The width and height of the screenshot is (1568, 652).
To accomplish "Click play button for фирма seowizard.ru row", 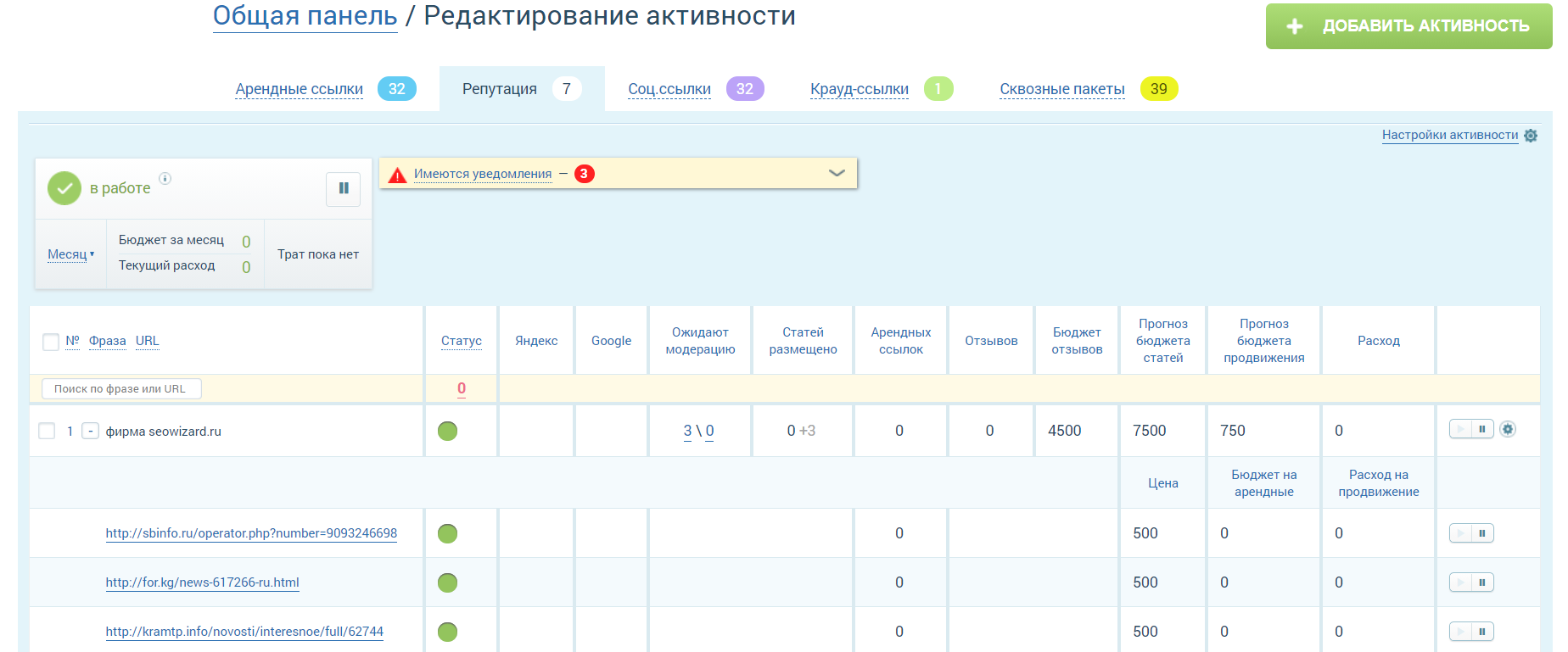I will (1460, 429).
